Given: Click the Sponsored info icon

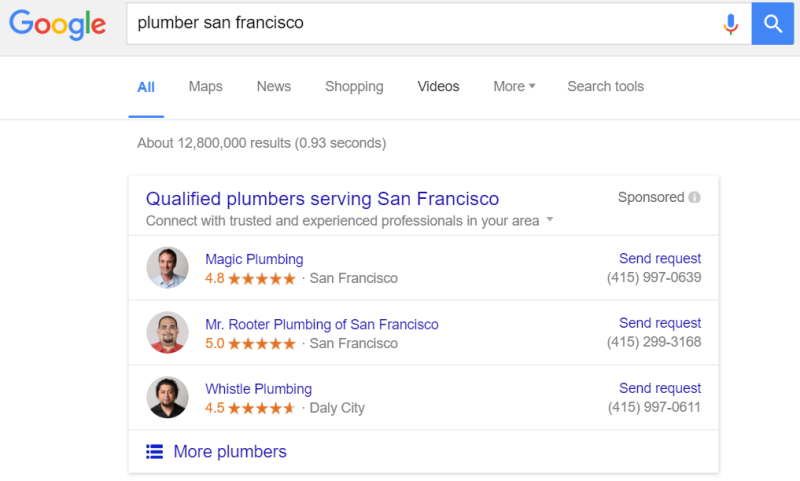Looking at the screenshot, I should (694, 197).
